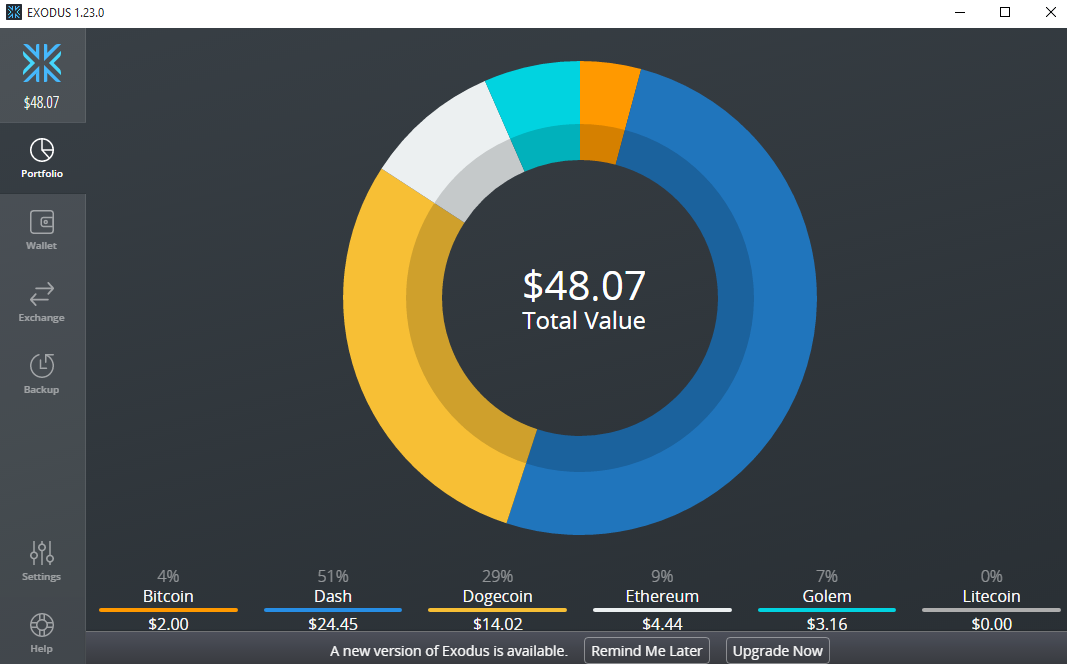Click the cyan Golem color bar
The height and width of the screenshot is (664, 1067).
pos(827,610)
